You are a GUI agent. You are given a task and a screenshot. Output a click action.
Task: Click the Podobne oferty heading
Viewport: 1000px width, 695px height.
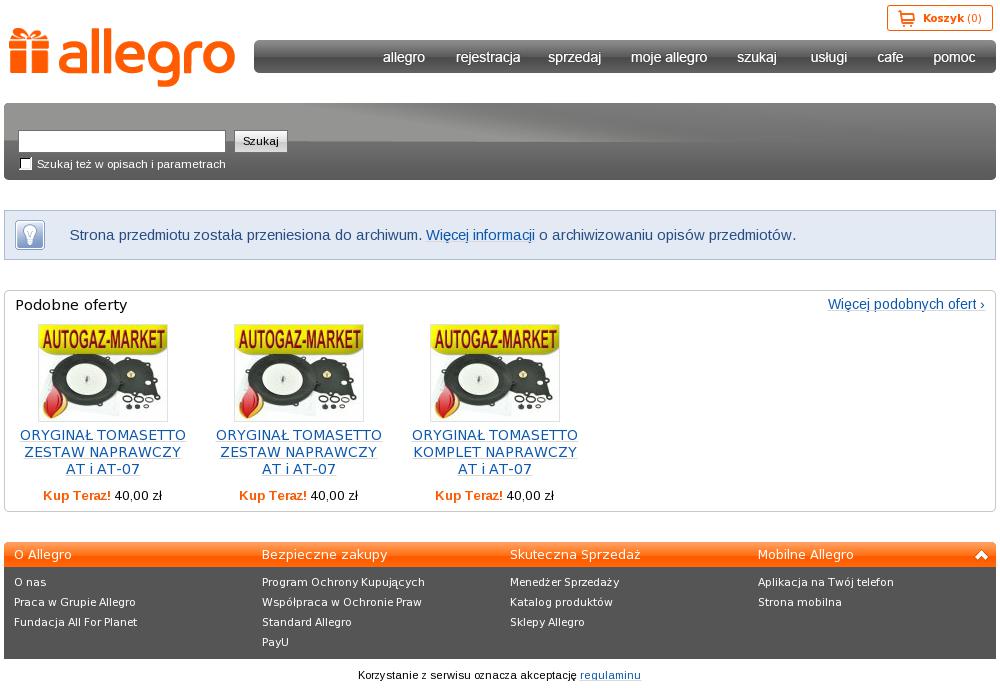(71, 305)
